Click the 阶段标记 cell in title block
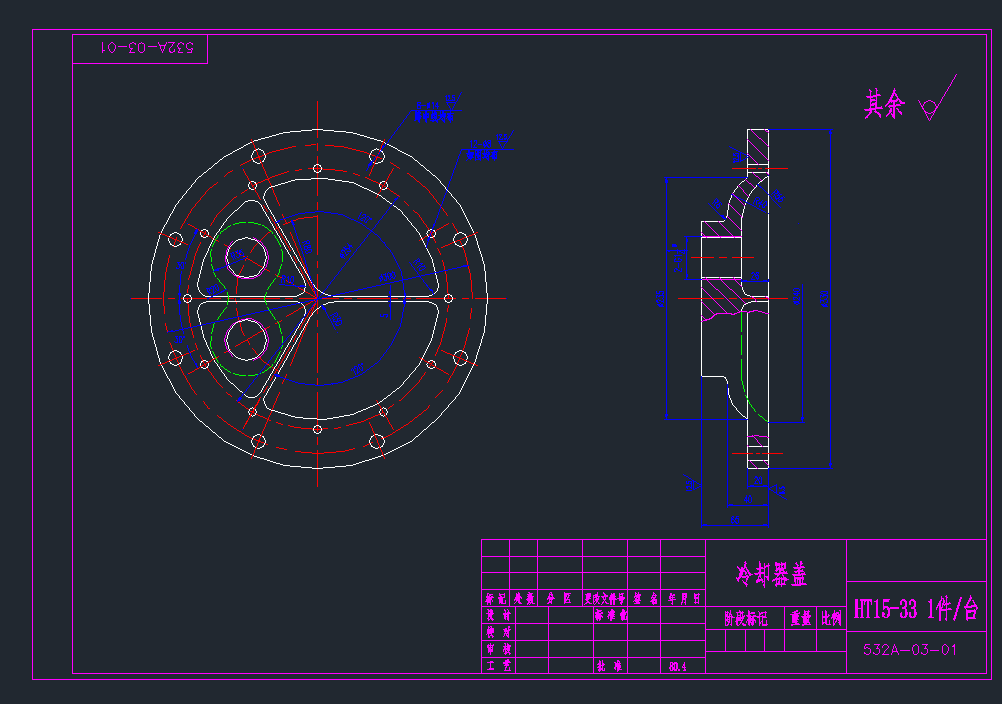The image size is (1002, 704). coord(744,618)
